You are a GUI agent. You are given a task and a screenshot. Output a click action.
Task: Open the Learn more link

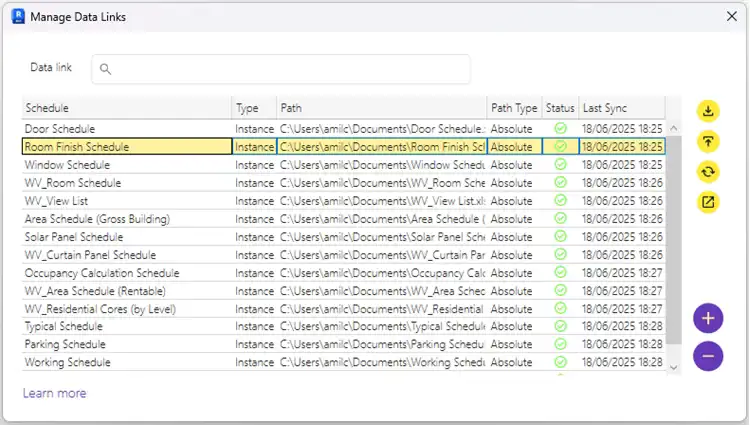54,393
